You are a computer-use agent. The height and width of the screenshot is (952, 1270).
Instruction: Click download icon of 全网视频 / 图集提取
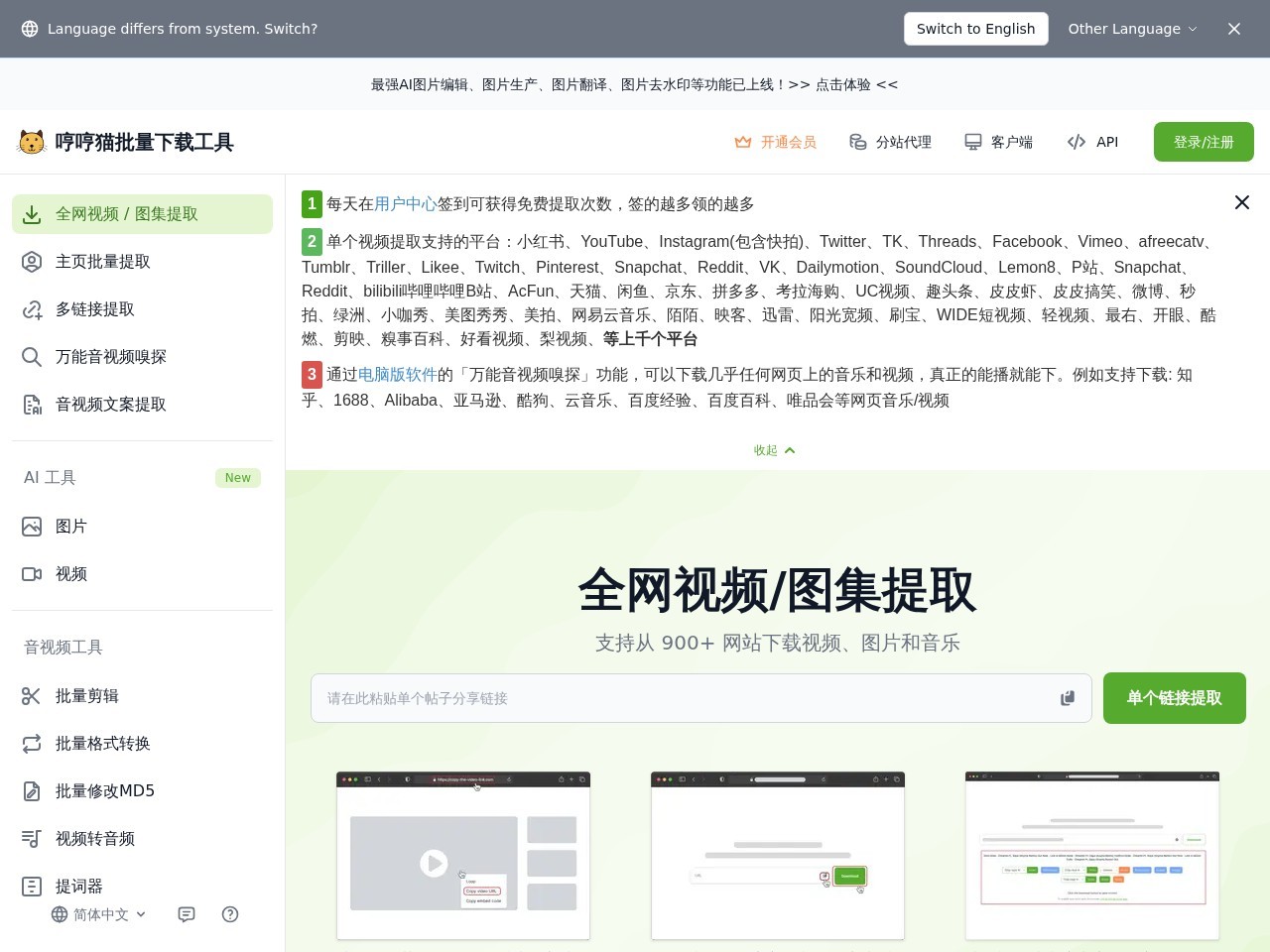[x=32, y=214]
